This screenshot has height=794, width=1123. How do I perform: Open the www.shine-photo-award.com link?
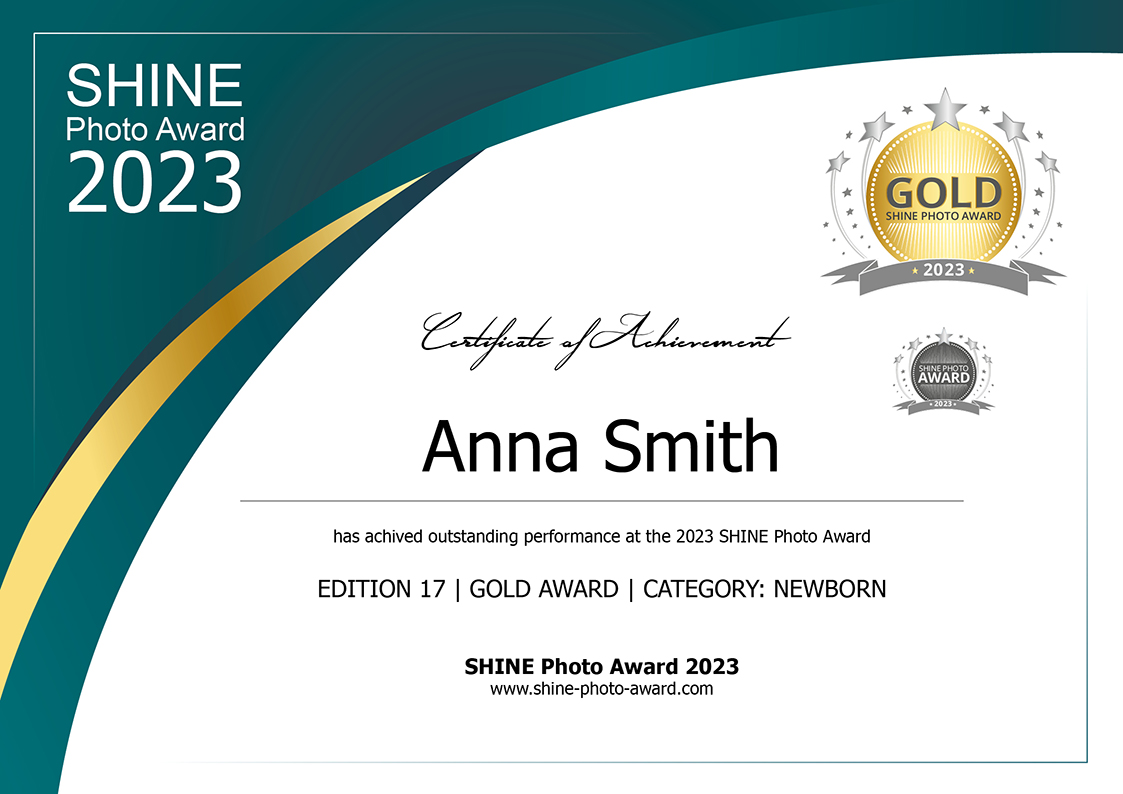pos(601,688)
